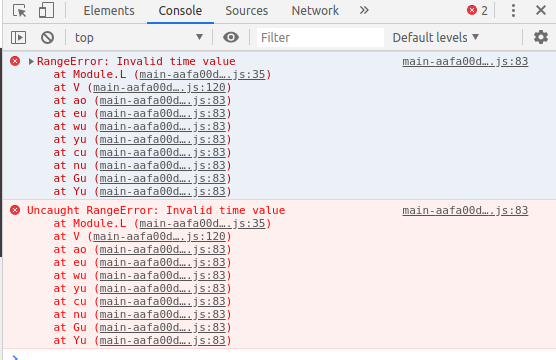Show more DevTools tabs chevron
Image resolution: width=556 pixels, height=360 pixels.
364,10
